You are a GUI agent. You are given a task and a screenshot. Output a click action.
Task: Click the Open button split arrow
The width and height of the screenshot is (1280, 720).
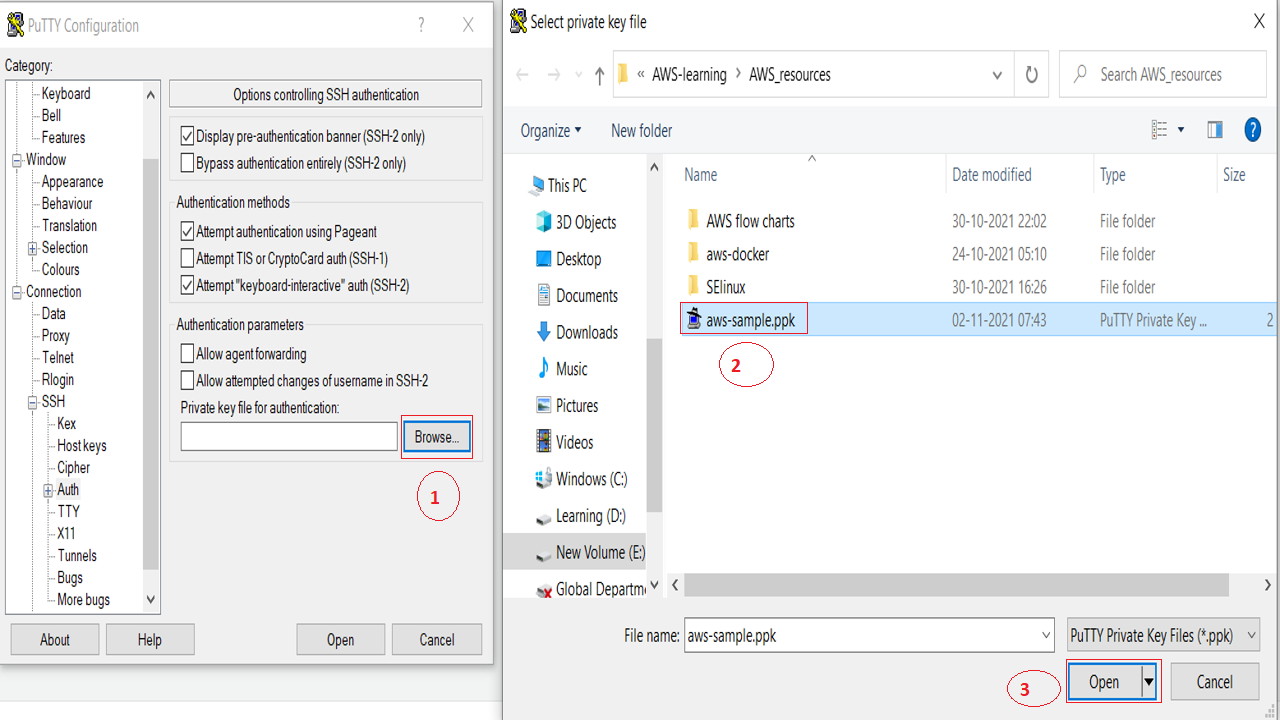click(x=1149, y=682)
